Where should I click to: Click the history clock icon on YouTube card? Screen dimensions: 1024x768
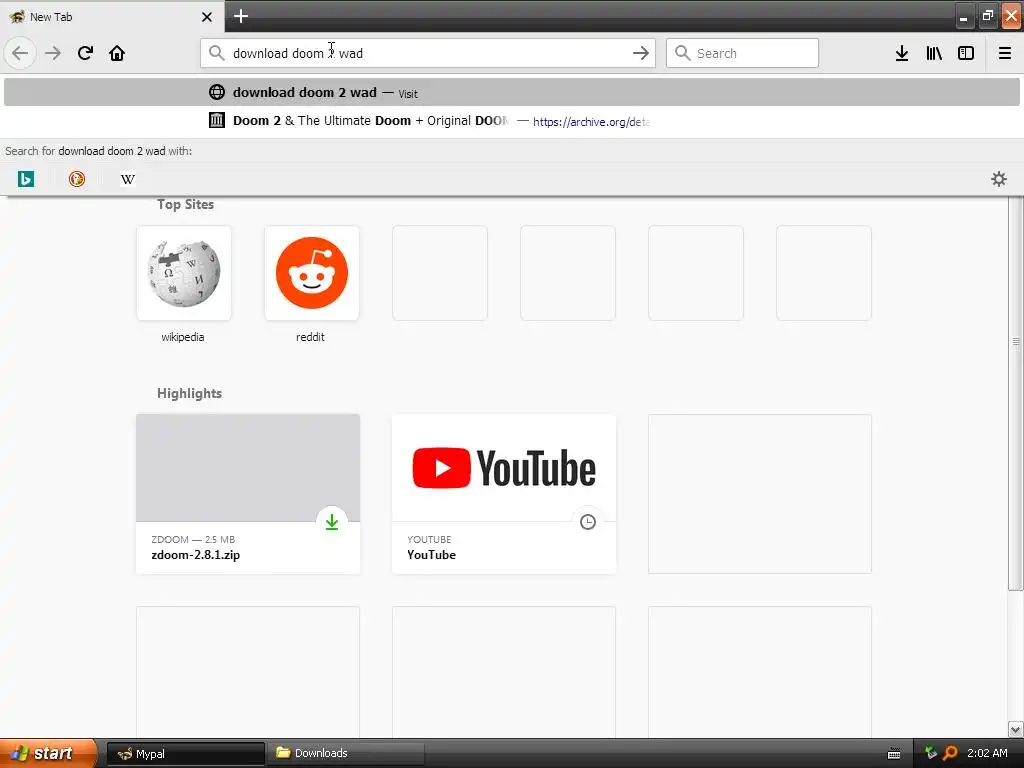588,522
